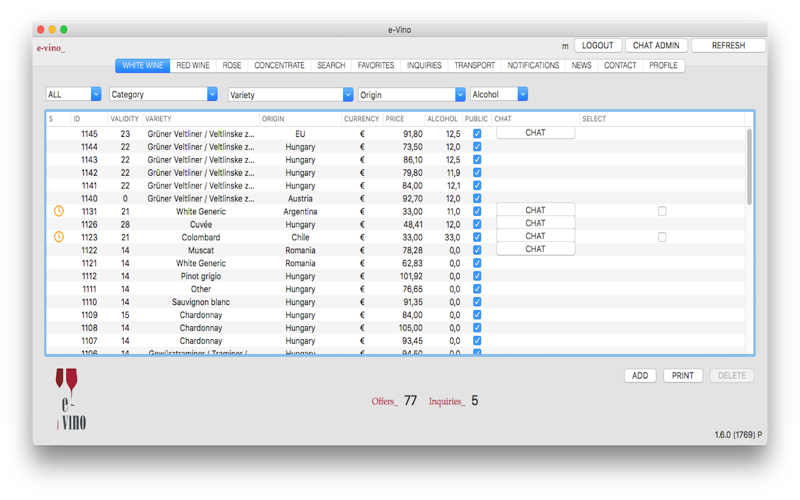Uncheck the Public checkbox for offer 1112
The width and height of the screenshot is (800, 500).
[477, 276]
